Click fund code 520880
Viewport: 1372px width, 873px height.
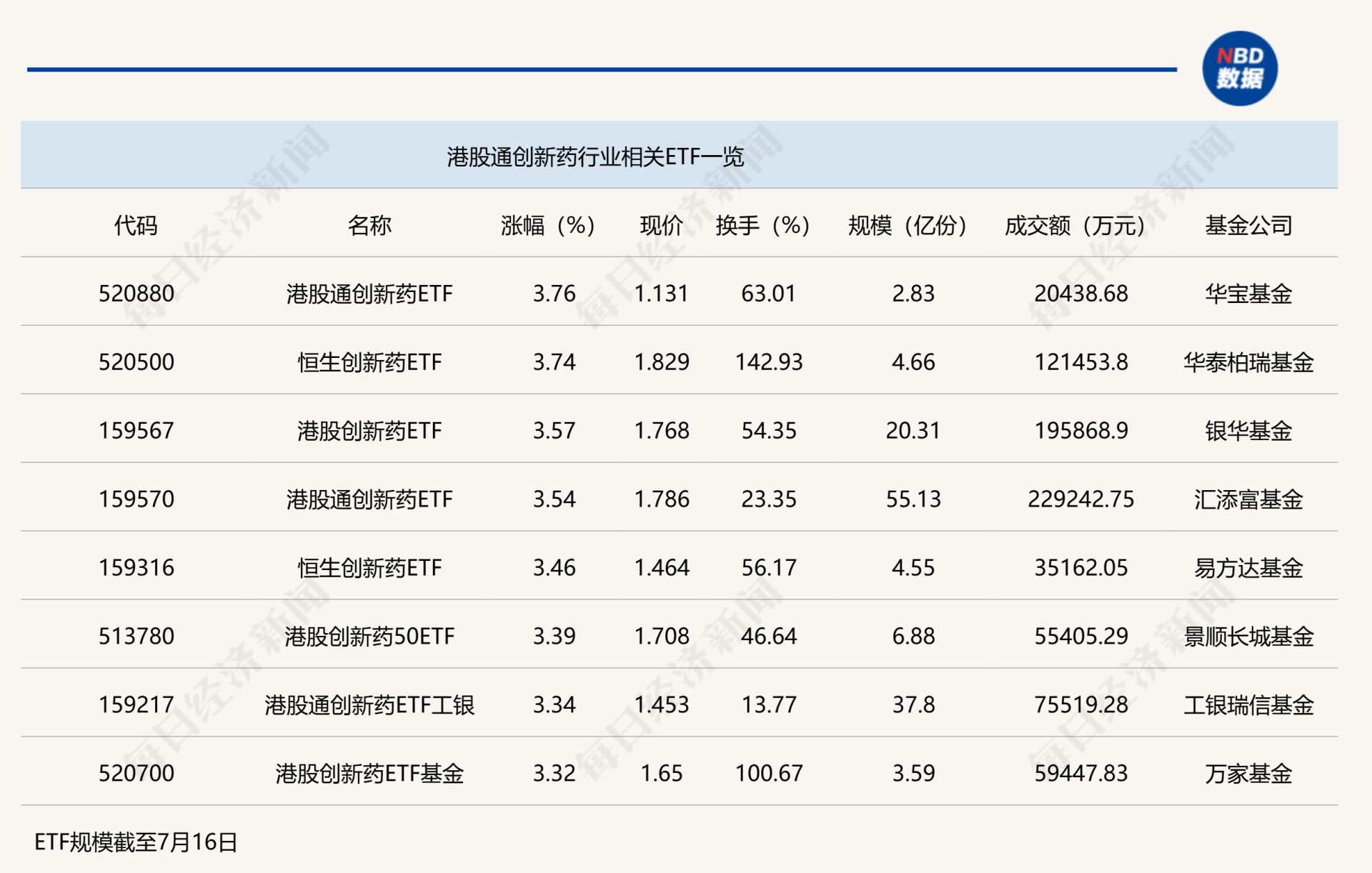(x=136, y=294)
